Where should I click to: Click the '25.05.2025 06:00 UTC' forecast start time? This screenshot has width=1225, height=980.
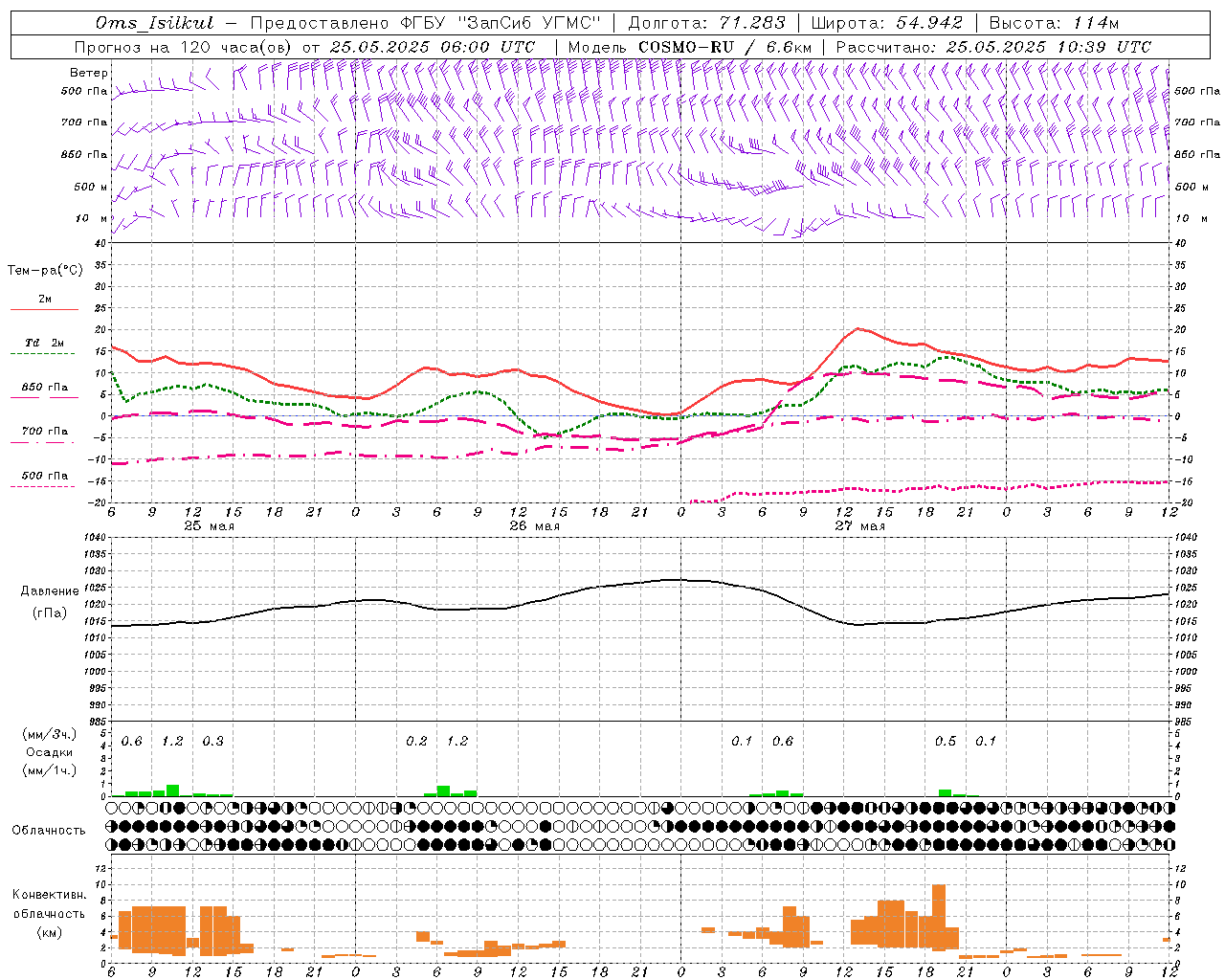pyautogui.click(x=433, y=47)
